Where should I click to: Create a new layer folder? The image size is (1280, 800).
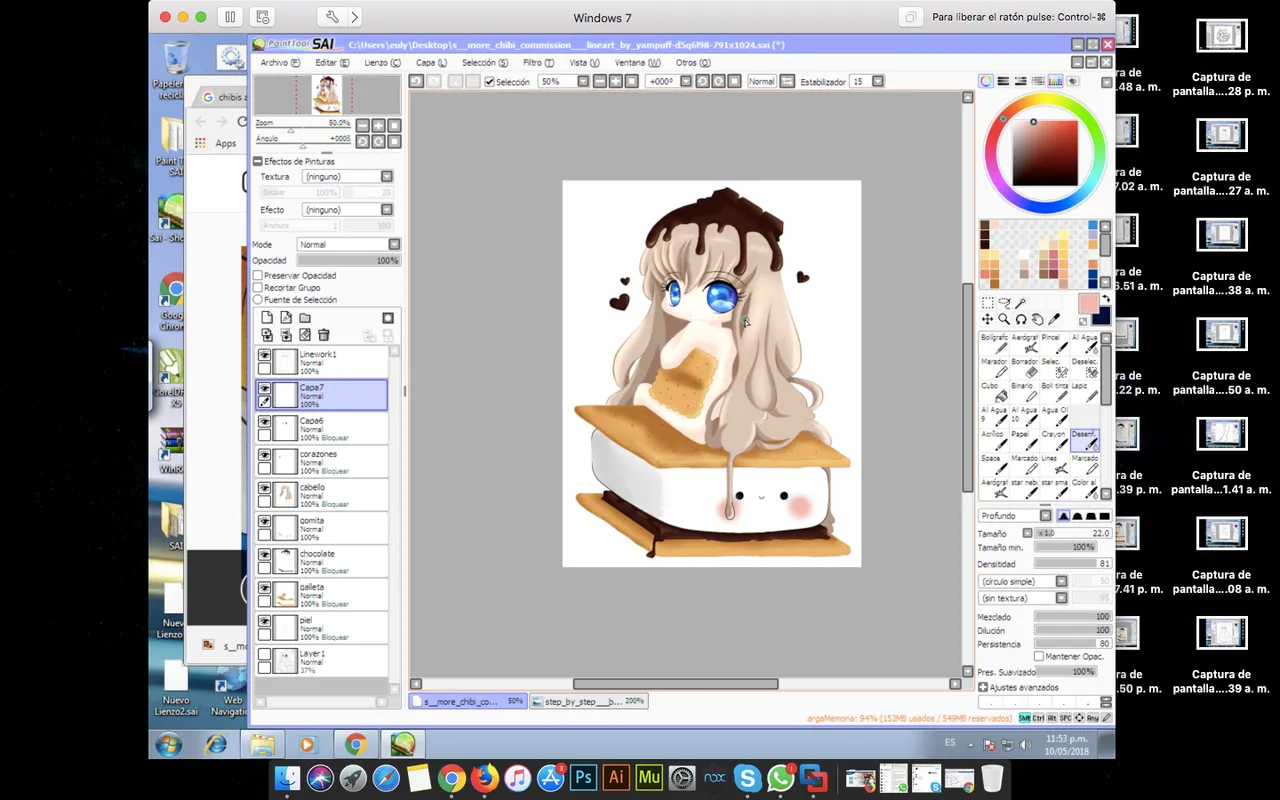tap(305, 318)
